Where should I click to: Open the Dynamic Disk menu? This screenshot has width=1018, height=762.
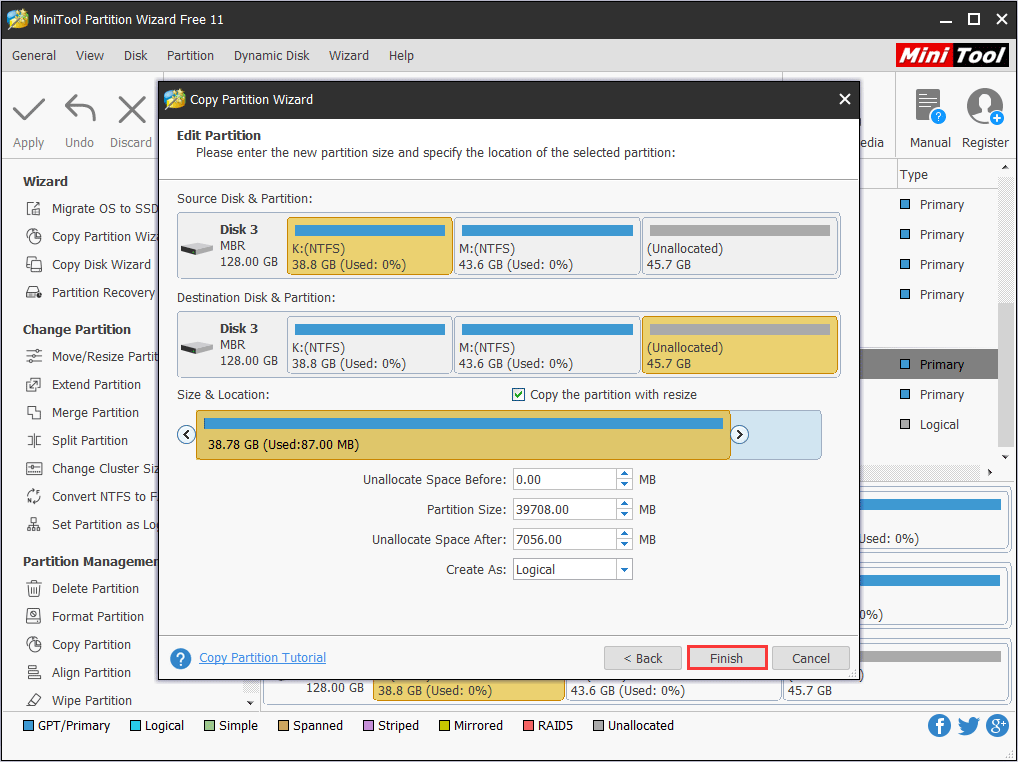click(270, 56)
